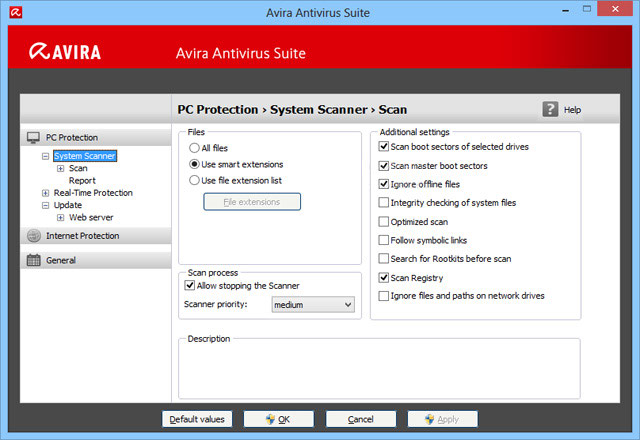
Task: Click the General calendar icon
Action: pos(33,260)
